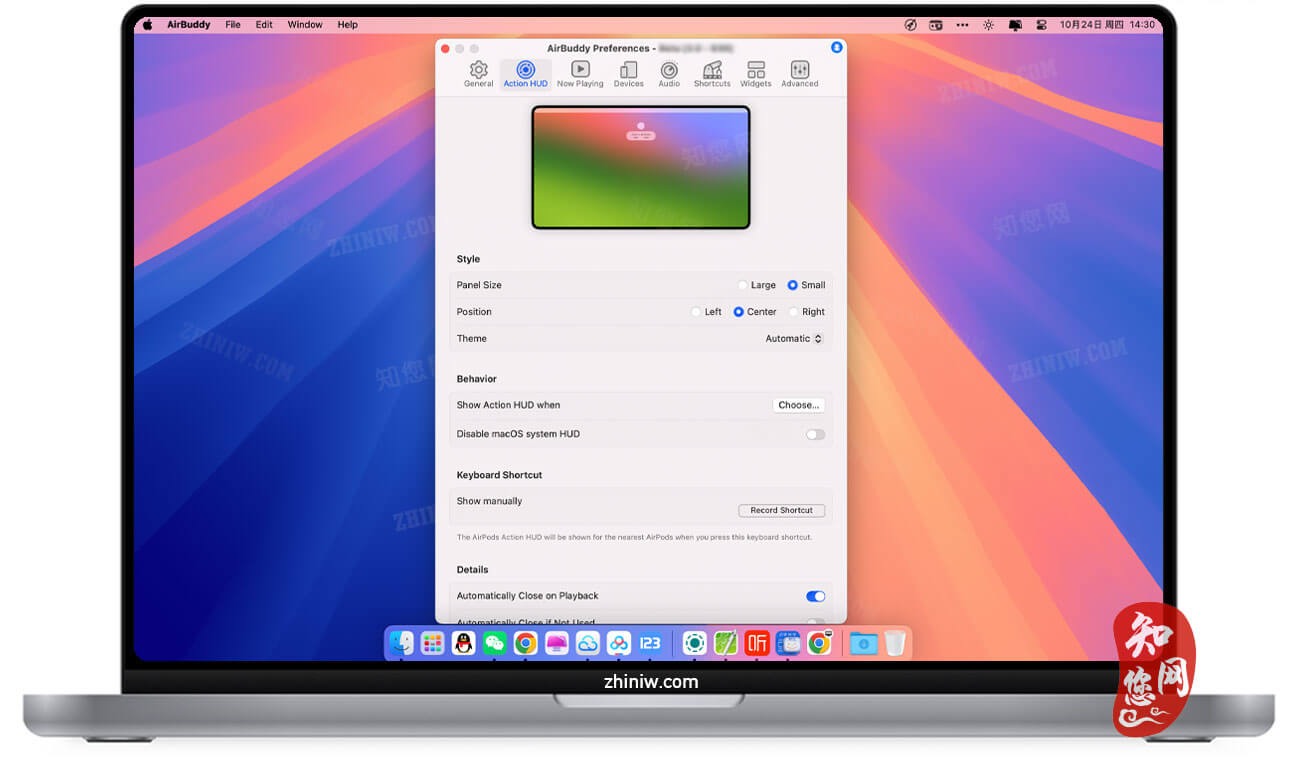Image resolution: width=1298 pixels, height=779 pixels.
Task: Click the menu bar date and time
Action: click(1107, 25)
